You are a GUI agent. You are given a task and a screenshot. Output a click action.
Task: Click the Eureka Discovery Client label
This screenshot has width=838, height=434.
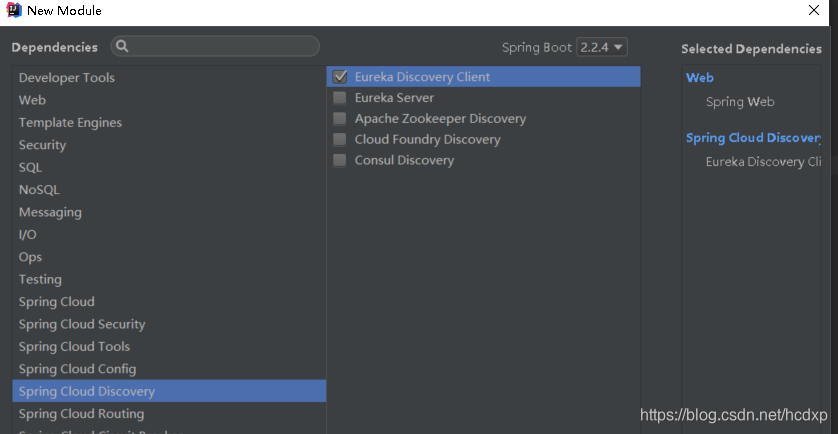(422, 77)
